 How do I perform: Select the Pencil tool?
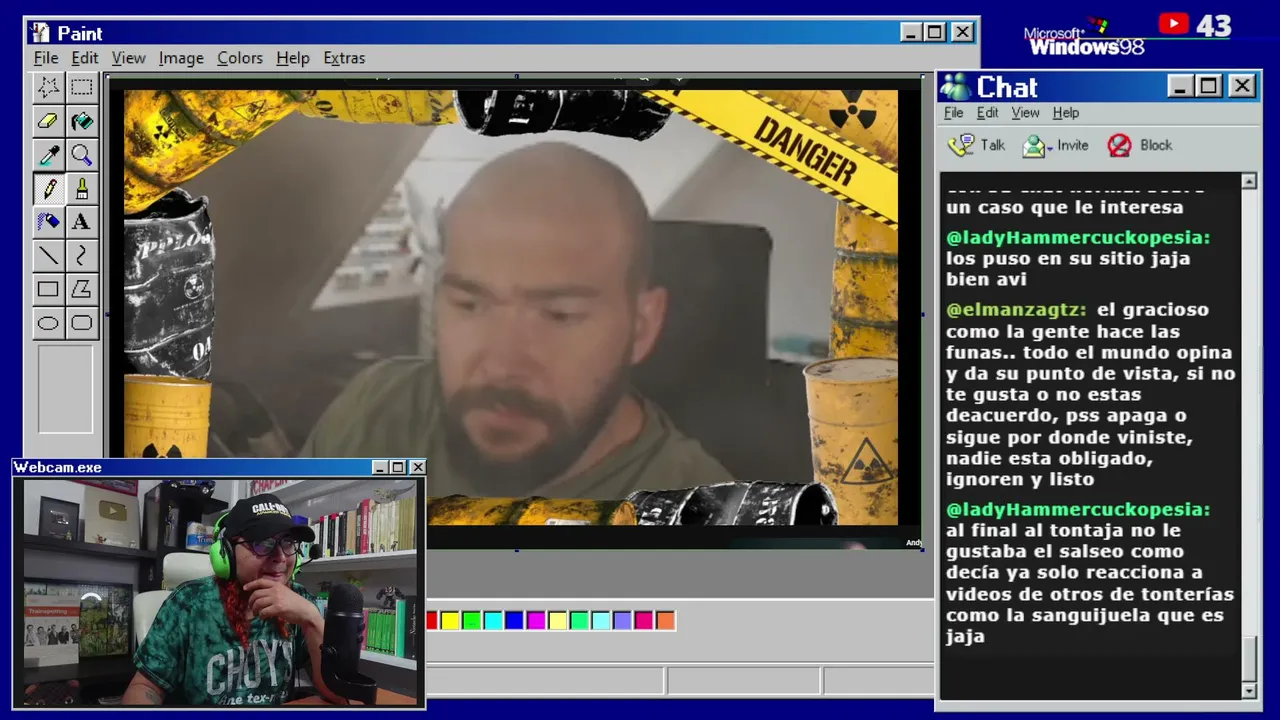[x=48, y=189]
